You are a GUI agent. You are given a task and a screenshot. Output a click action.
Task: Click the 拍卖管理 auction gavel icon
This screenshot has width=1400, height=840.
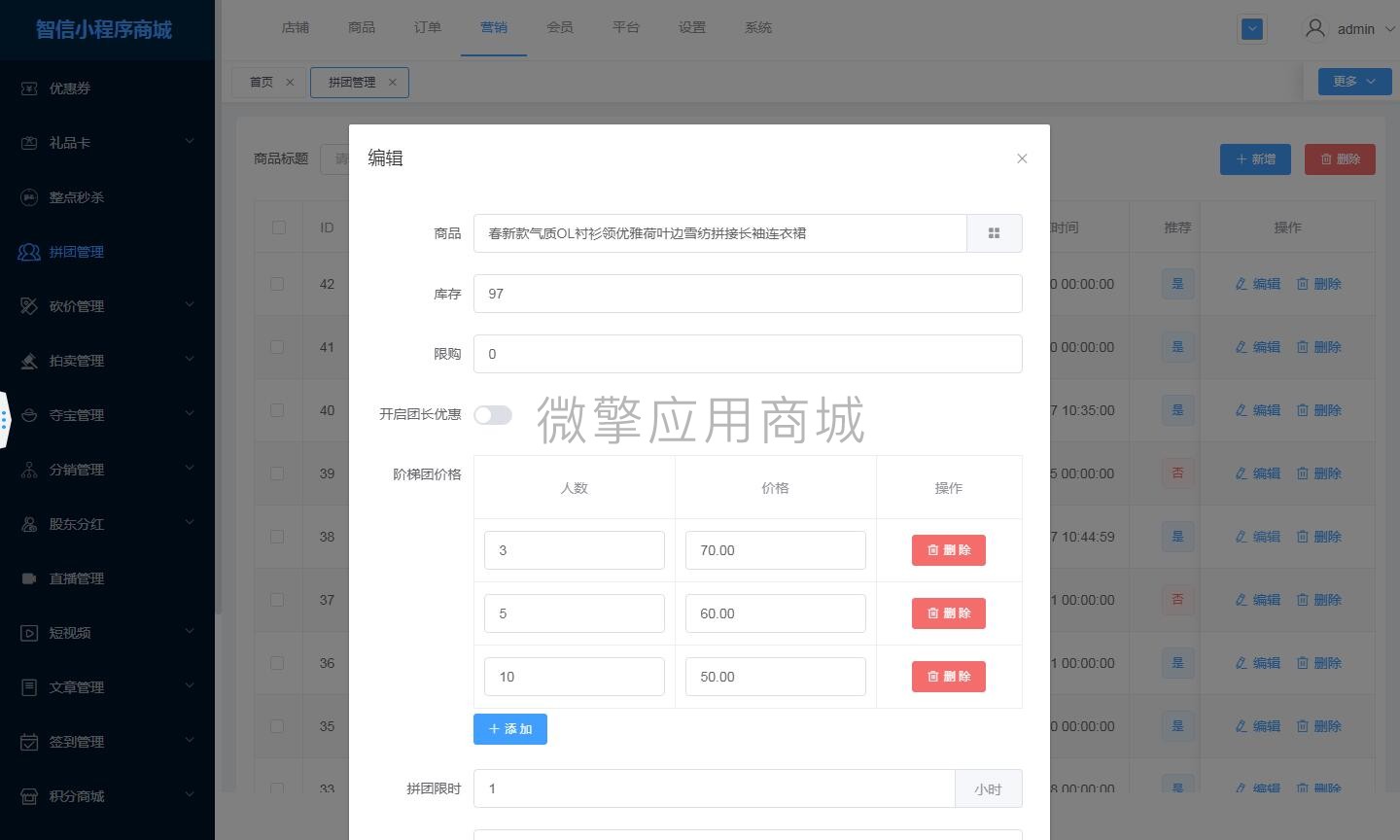pyautogui.click(x=29, y=361)
